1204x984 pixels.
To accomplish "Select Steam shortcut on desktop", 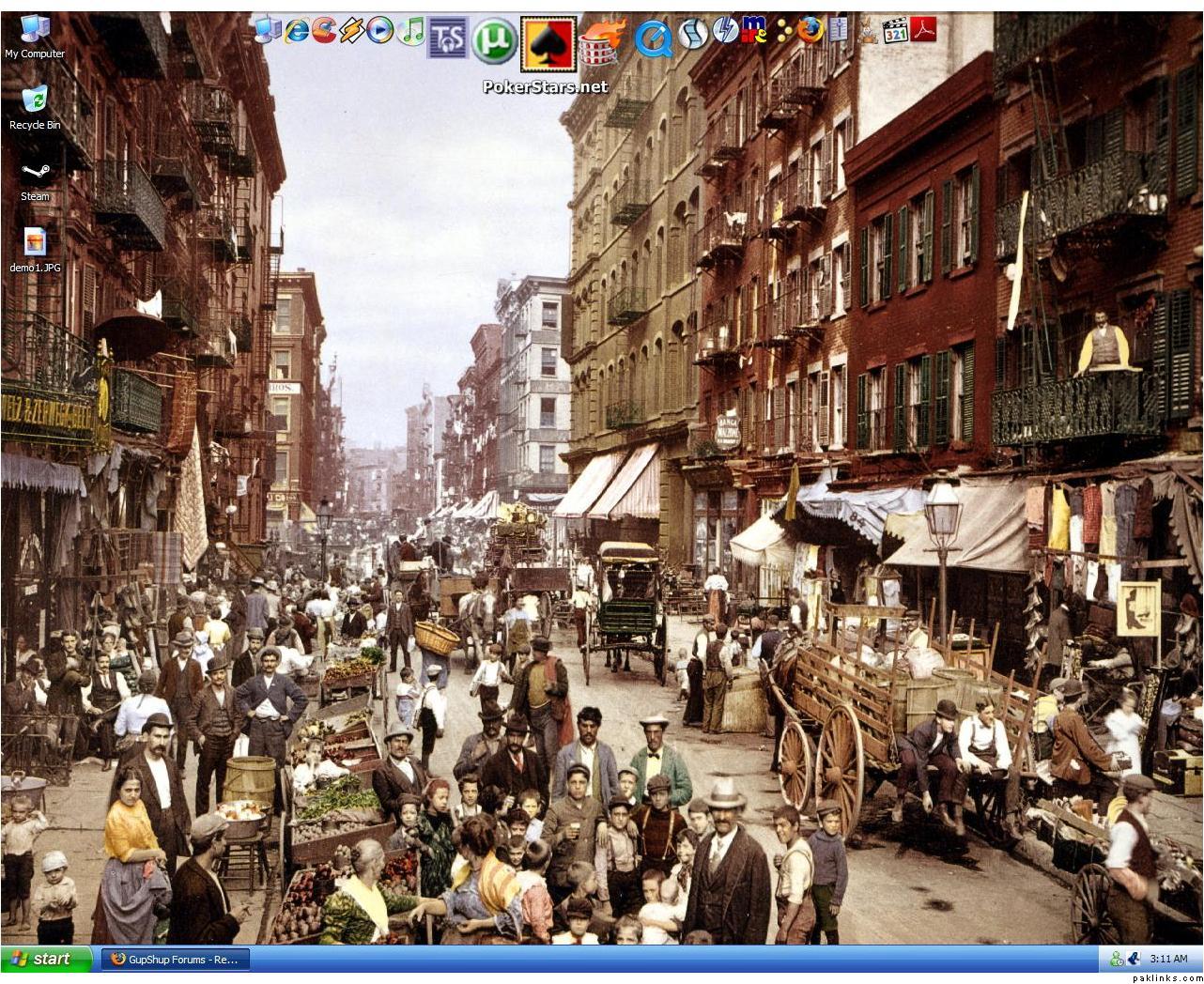I will click(x=35, y=178).
